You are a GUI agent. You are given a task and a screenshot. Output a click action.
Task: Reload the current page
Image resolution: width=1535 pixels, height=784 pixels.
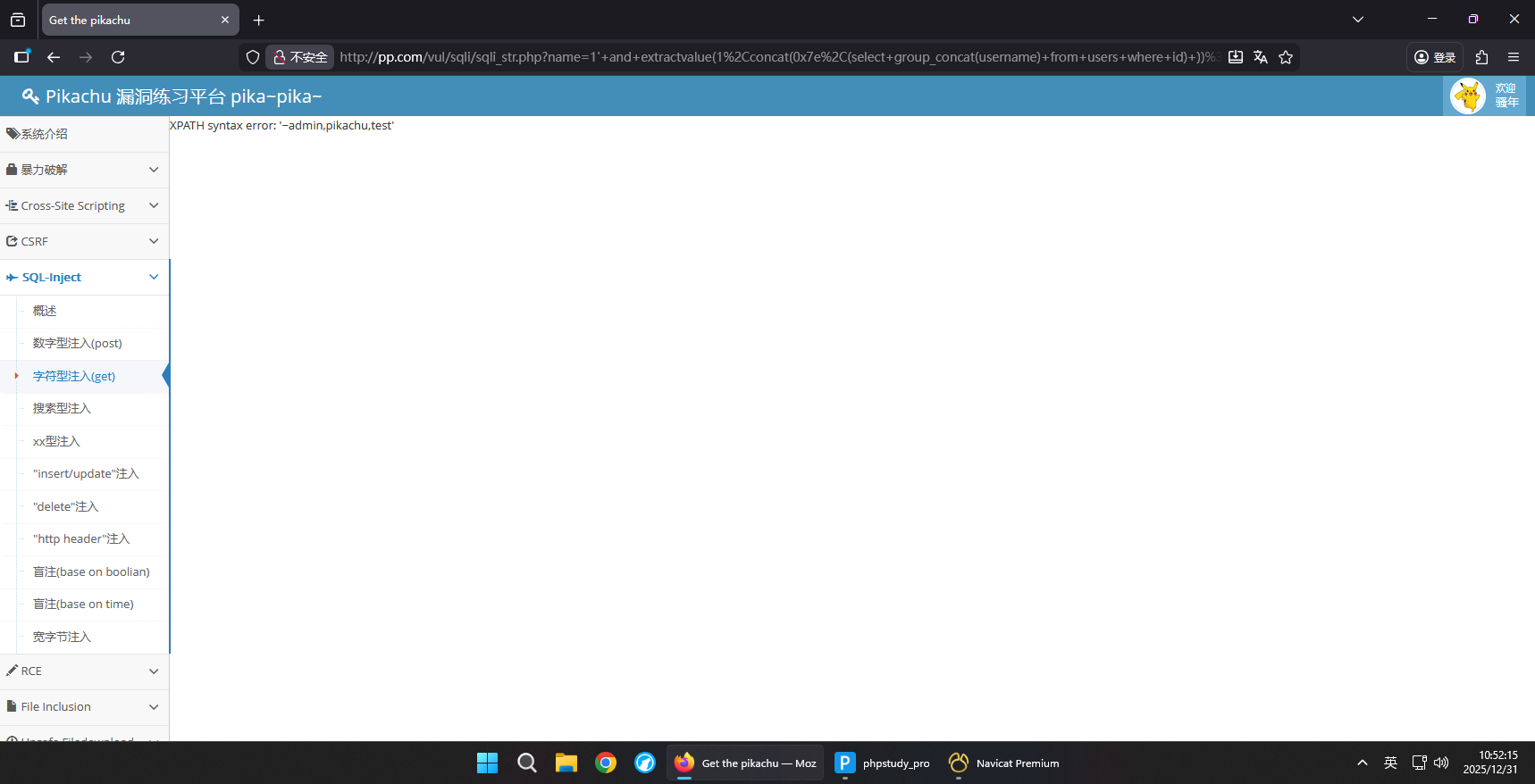tap(118, 57)
